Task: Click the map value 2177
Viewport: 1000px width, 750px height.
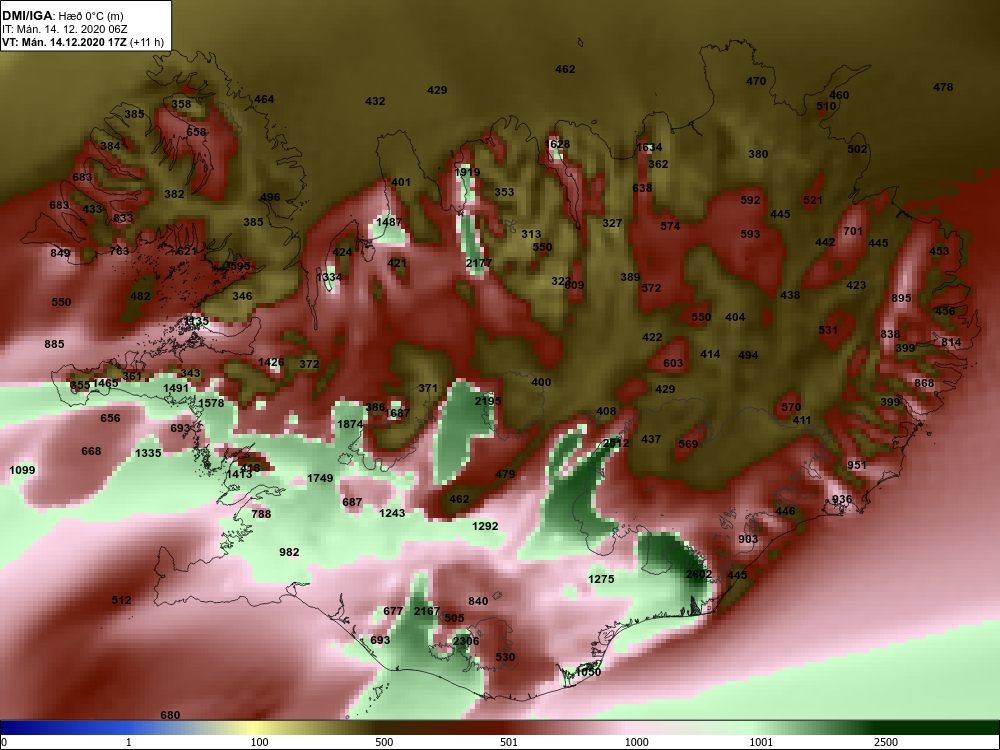Action: [478, 263]
